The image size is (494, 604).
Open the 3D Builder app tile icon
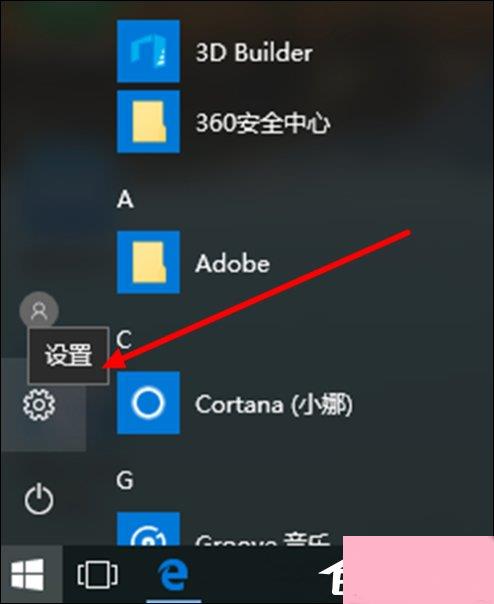pos(148,51)
